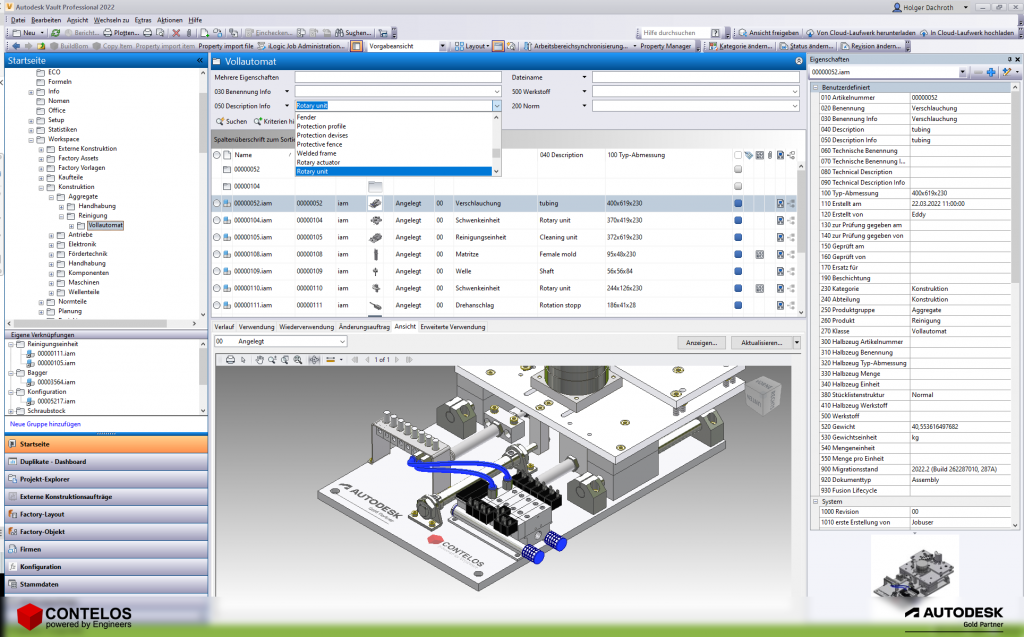Screen dimensions: 1024x637
Task: Open the Layout menu button
Action: click(472, 46)
